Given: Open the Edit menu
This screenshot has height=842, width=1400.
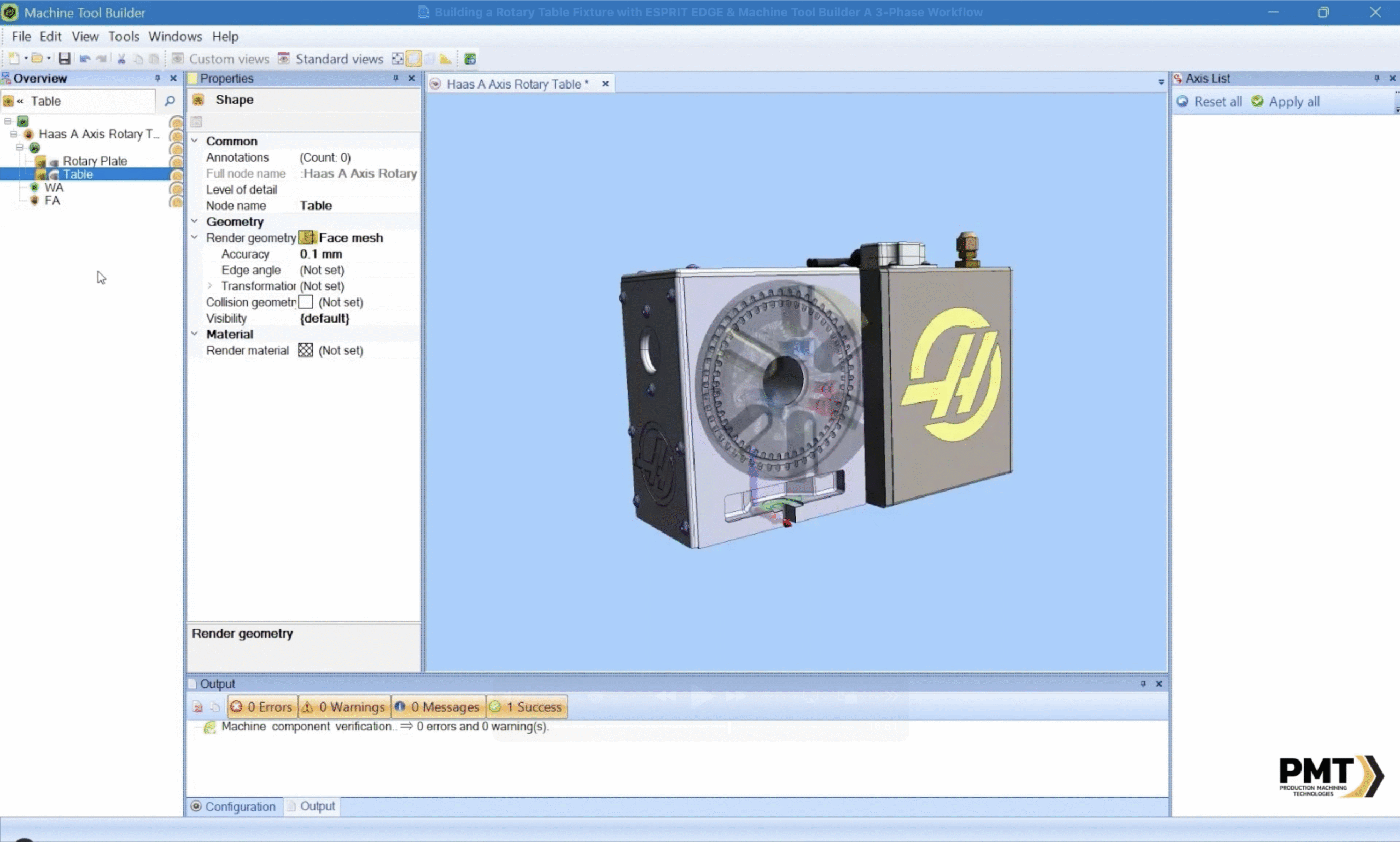Looking at the screenshot, I should (50, 36).
